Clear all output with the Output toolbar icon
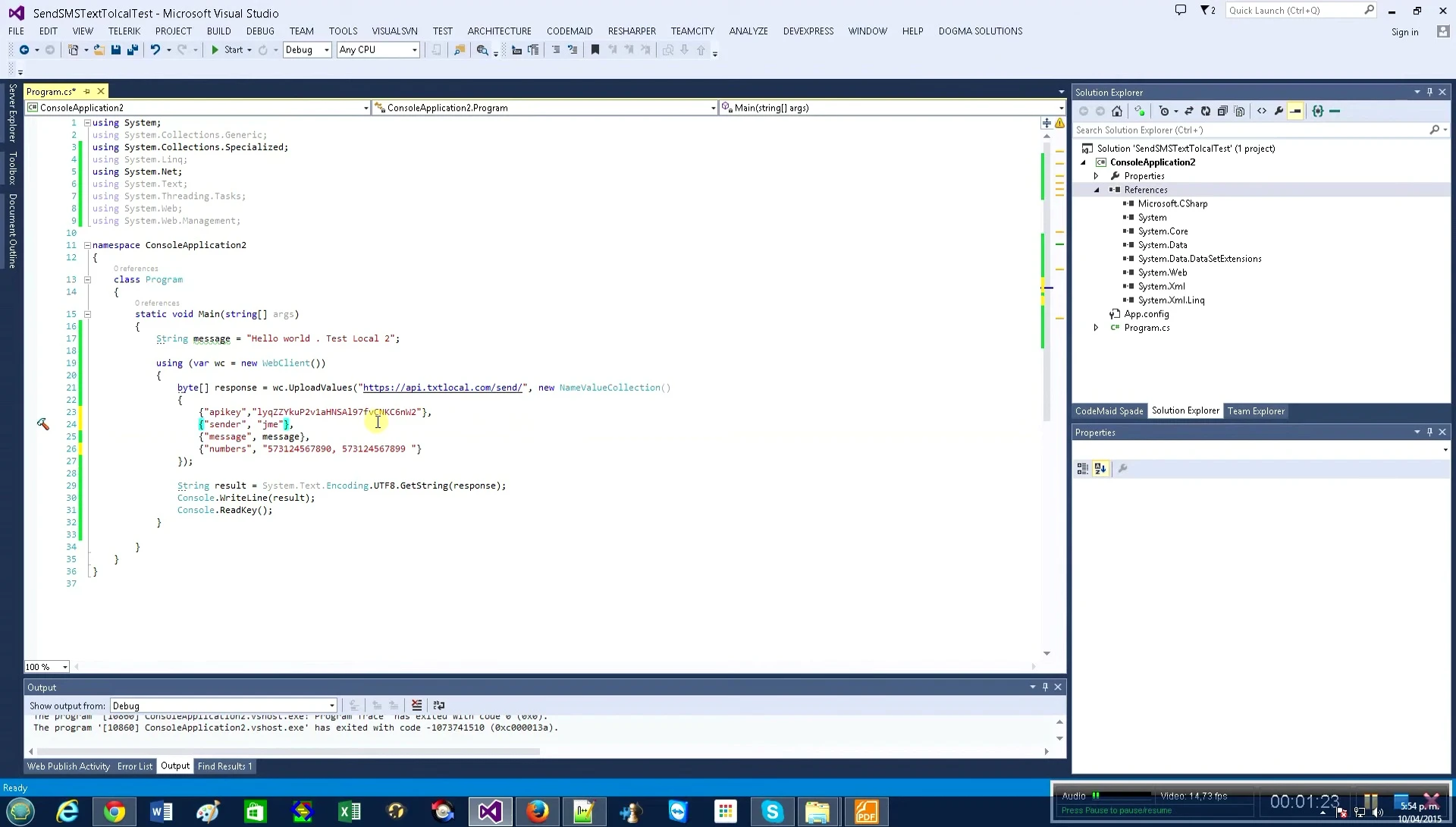 point(416,706)
